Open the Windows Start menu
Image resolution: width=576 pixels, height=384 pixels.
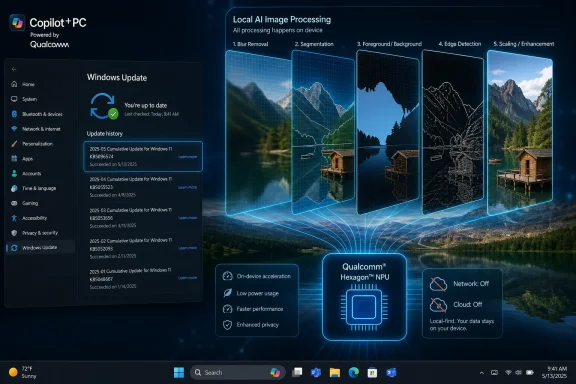coord(179,373)
